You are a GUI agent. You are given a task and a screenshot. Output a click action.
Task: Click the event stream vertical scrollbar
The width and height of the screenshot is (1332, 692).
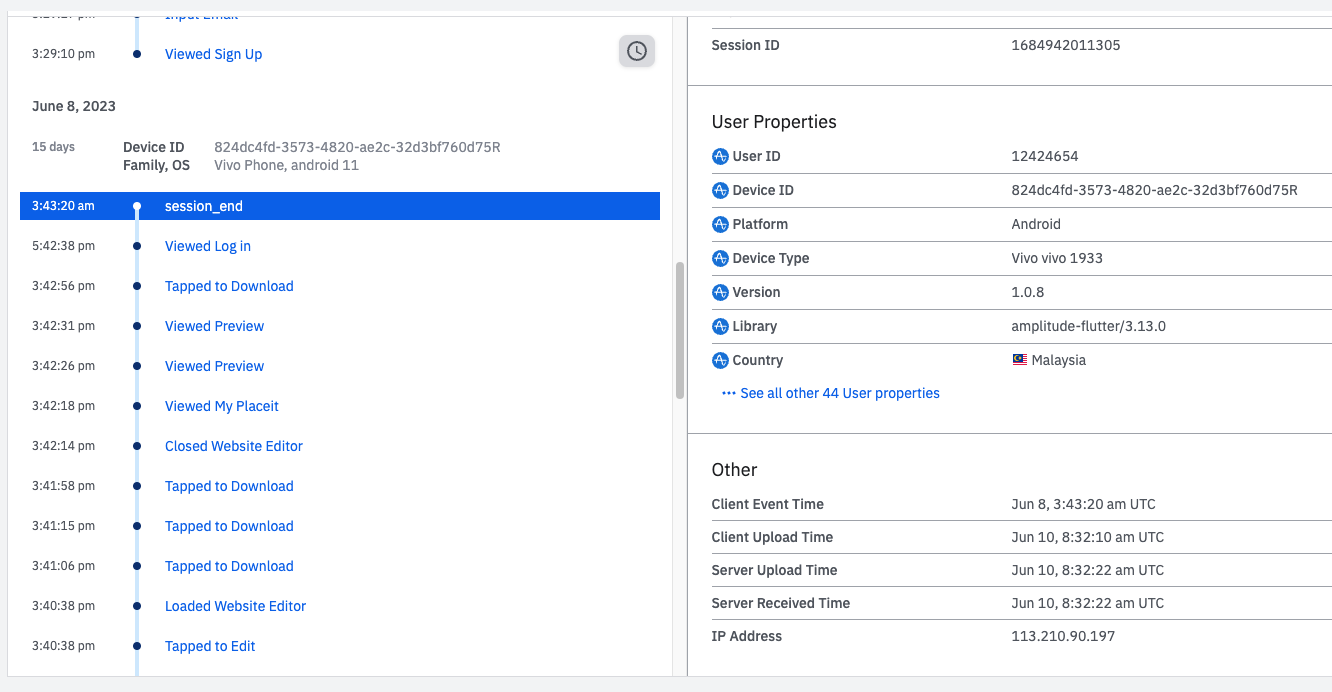click(680, 330)
